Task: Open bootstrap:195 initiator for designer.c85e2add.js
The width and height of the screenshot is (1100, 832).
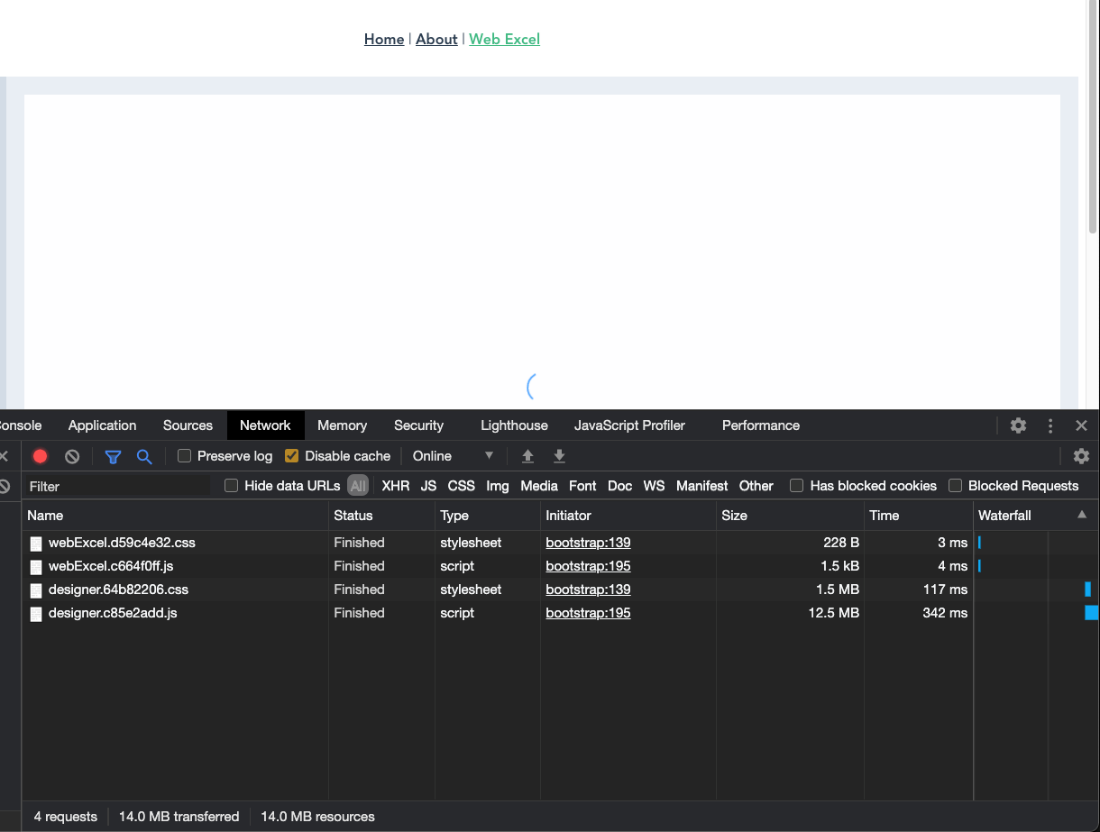Action: tap(588, 613)
